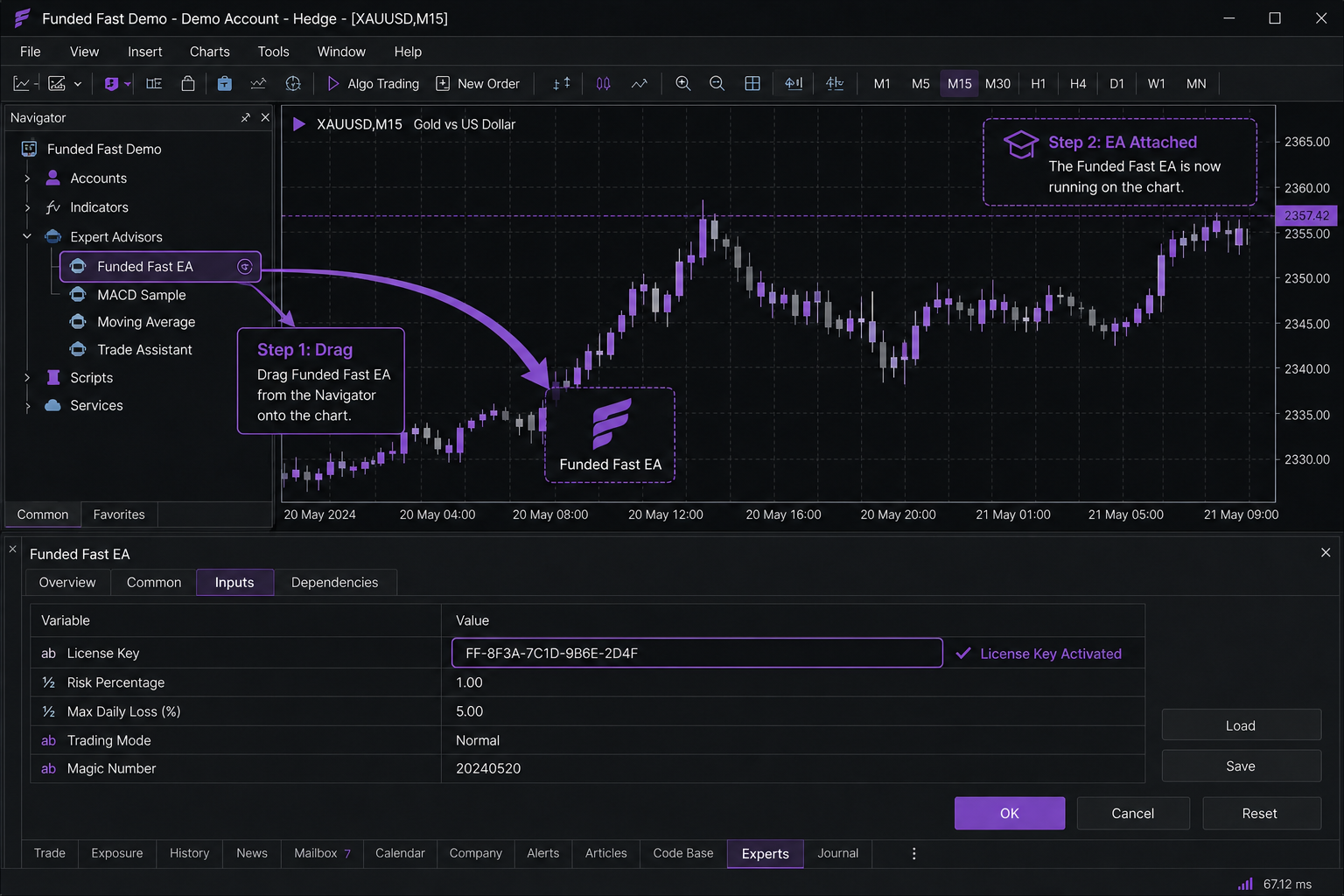Switch chart to H1 timeframe
The image size is (1344, 896).
(1039, 84)
